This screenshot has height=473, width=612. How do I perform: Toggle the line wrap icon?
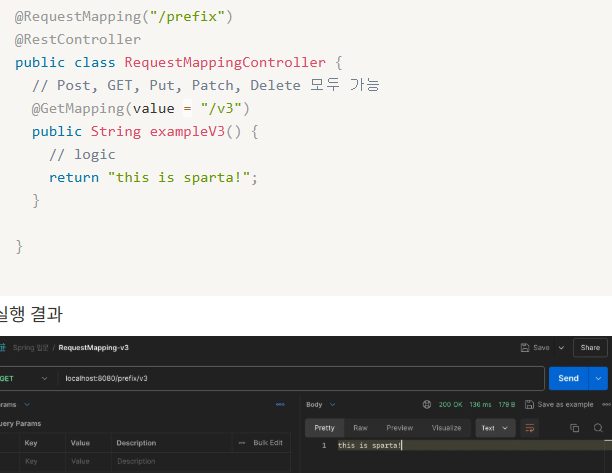click(530, 428)
